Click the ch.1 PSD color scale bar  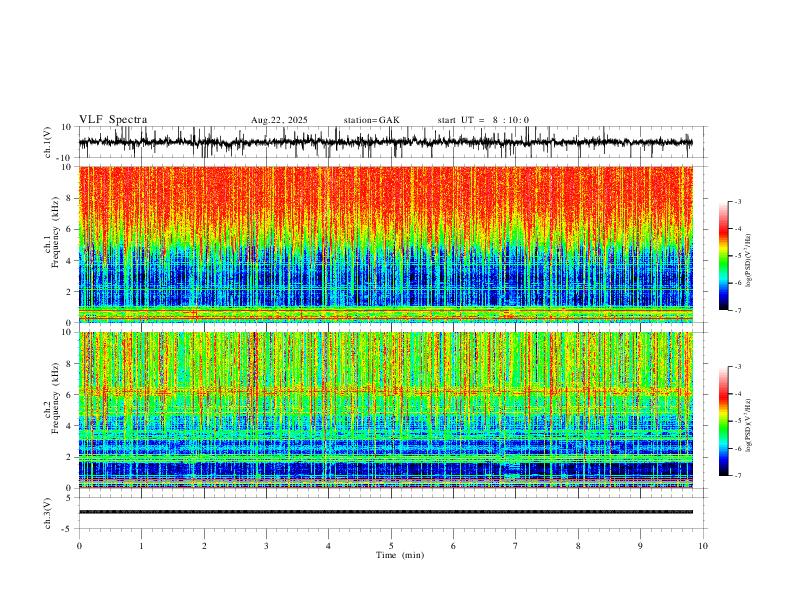pyautogui.click(x=724, y=255)
